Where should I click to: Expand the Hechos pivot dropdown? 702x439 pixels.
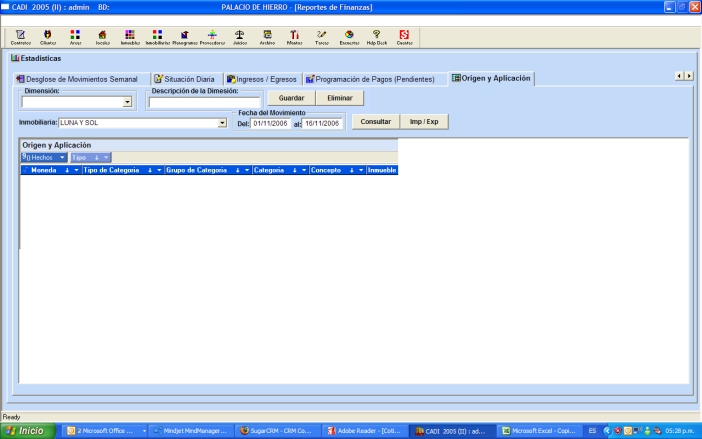(x=62, y=158)
